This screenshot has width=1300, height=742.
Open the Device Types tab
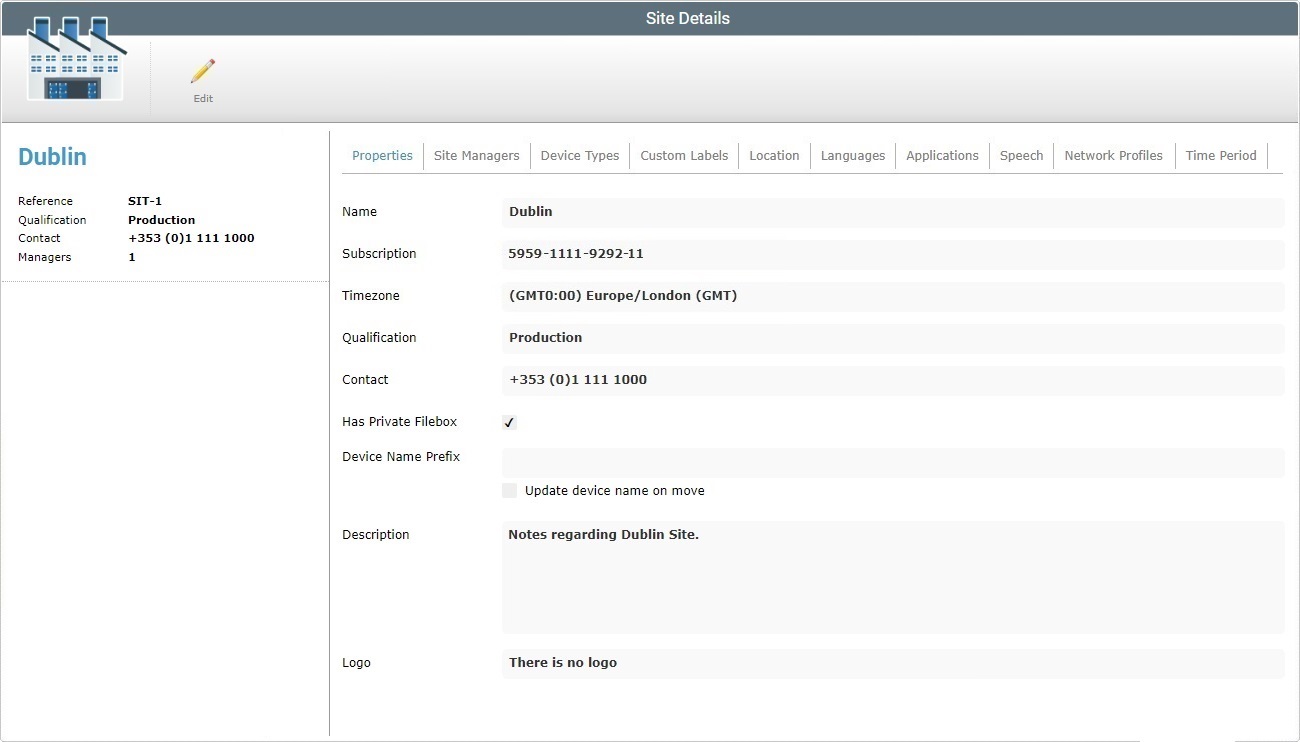pyautogui.click(x=580, y=155)
